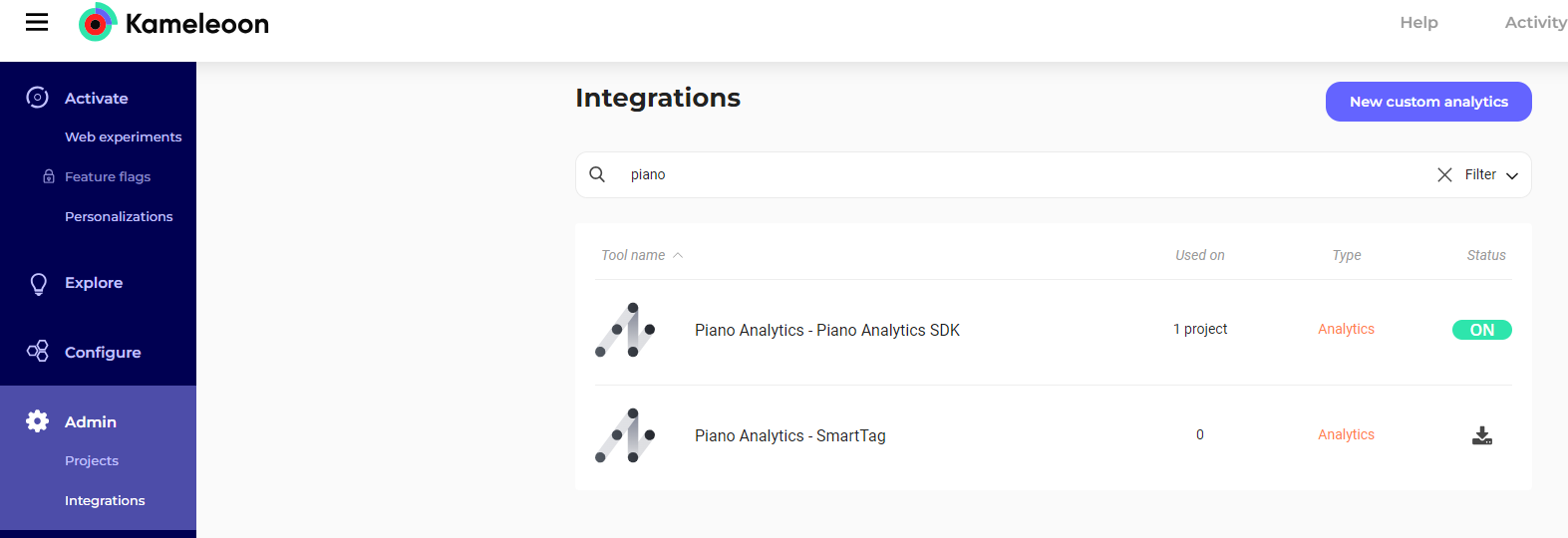Toggle the ON status for Piano SDK

click(x=1481, y=330)
